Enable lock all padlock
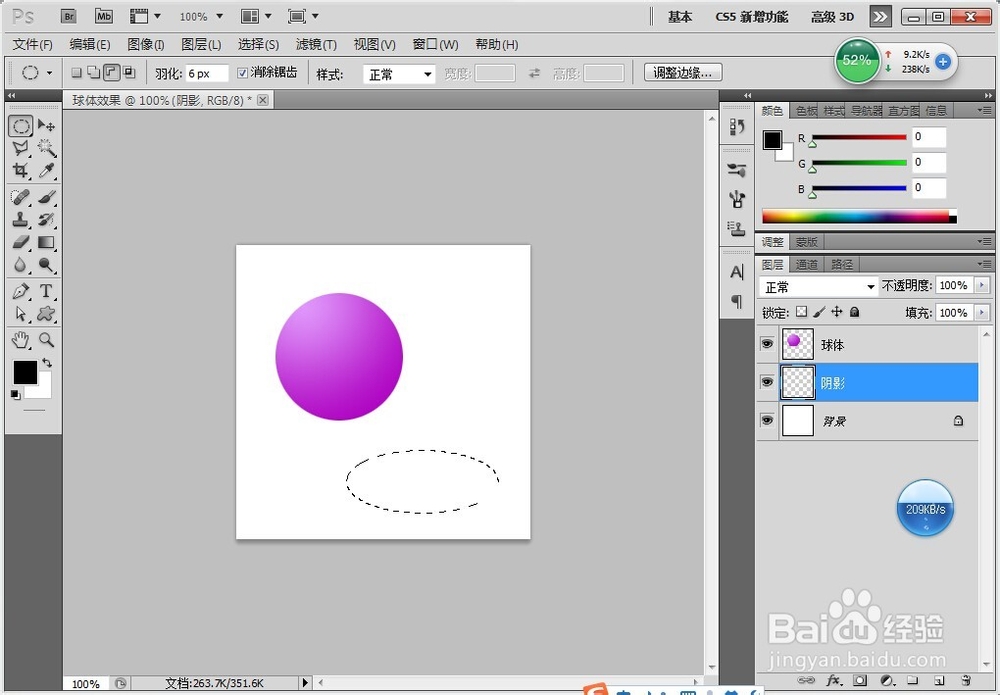The height and width of the screenshot is (695, 1000). pos(855,312)
